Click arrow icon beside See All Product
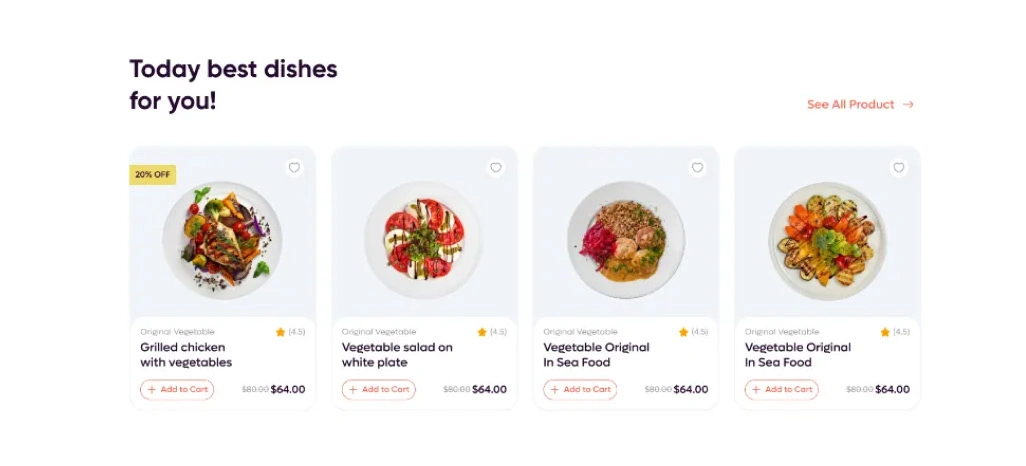Screen dimensions: 1026x466 908,104
